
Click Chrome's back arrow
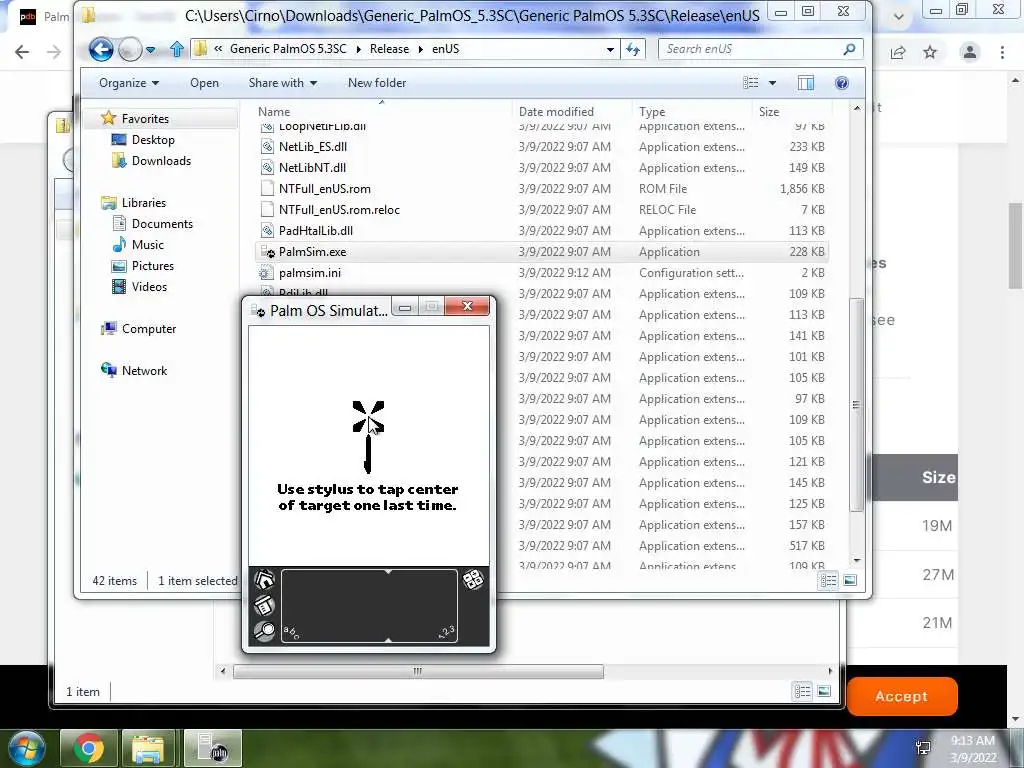pyautogui.click(x=22, y=52)
